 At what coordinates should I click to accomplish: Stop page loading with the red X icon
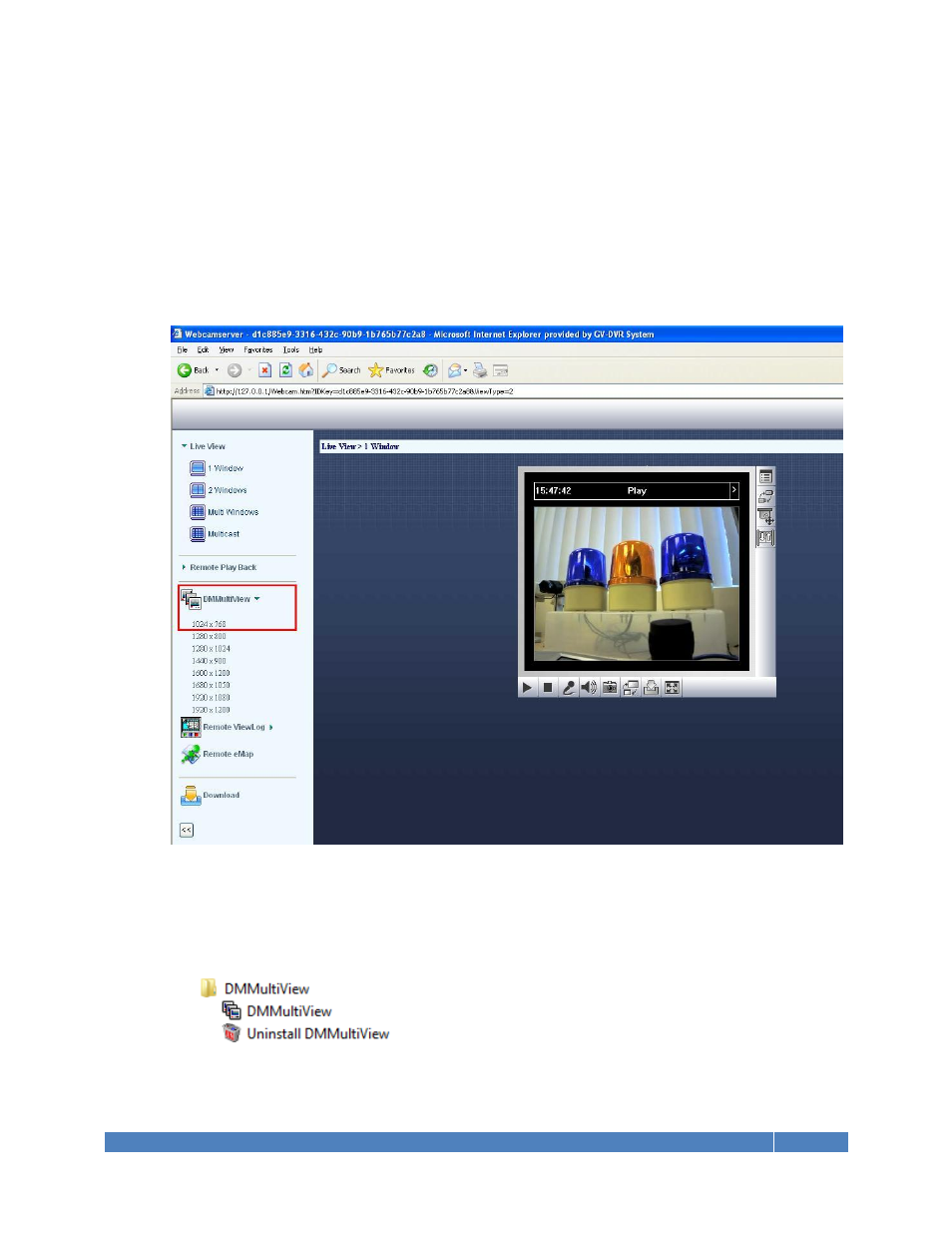tap(264, 370)
